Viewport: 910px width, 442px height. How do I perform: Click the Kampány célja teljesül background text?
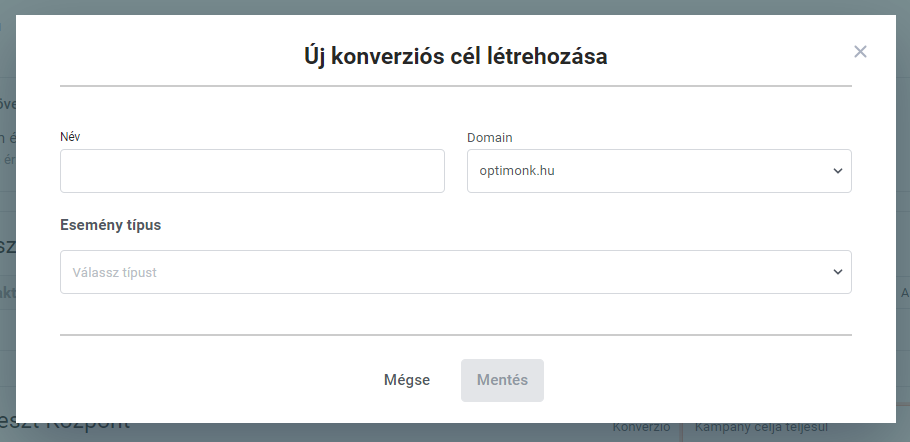[761, 428]
